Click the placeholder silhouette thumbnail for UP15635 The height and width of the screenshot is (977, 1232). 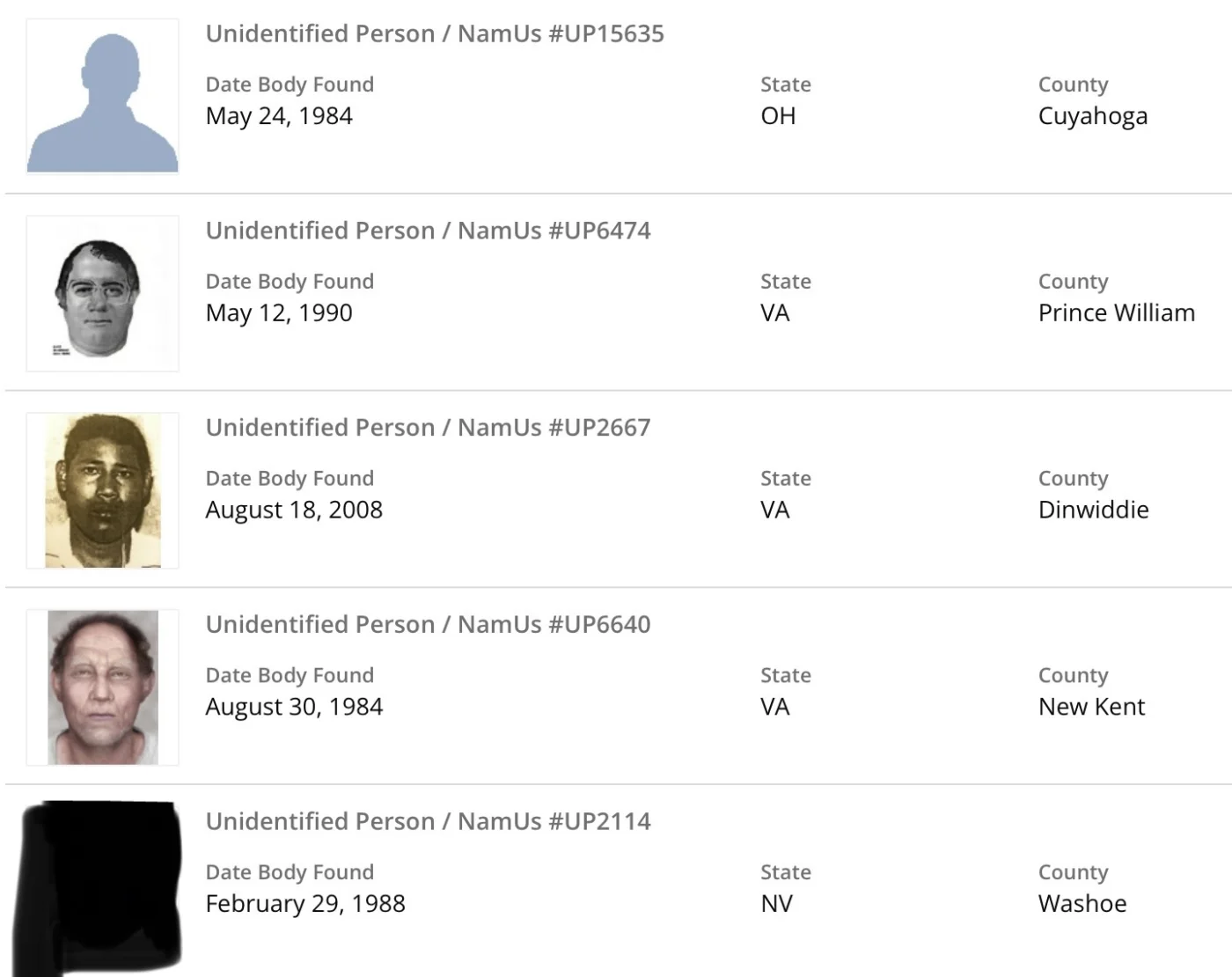(x=103, y=97)
